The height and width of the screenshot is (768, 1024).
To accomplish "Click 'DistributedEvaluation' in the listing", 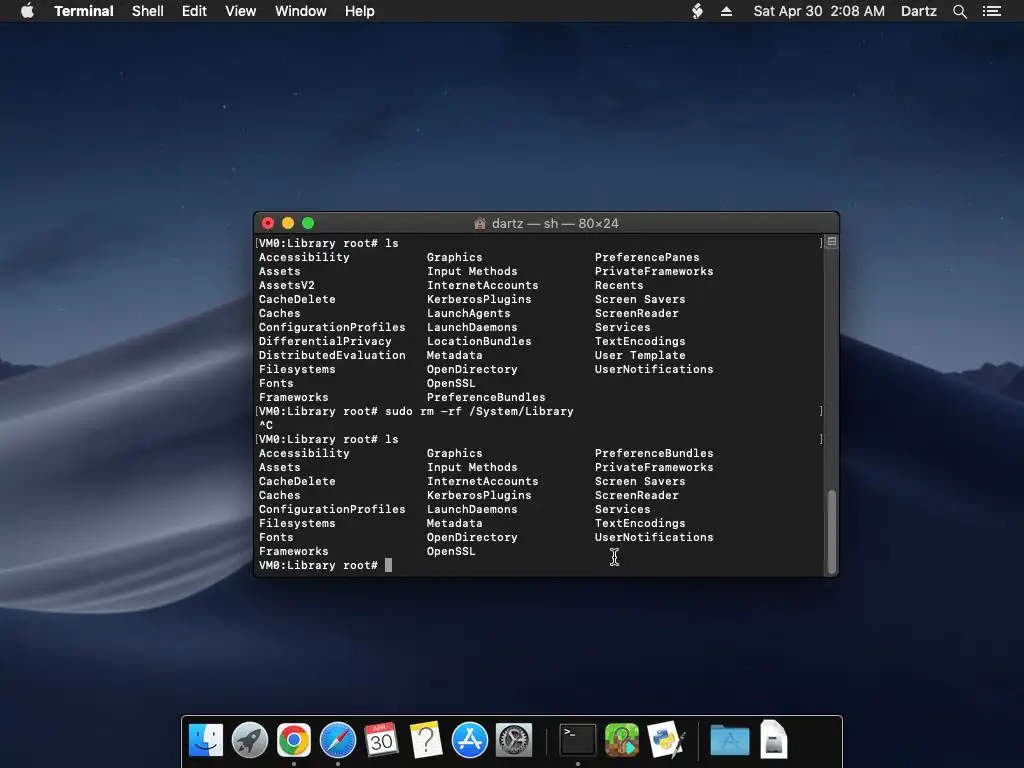I will tap(332, 355).
